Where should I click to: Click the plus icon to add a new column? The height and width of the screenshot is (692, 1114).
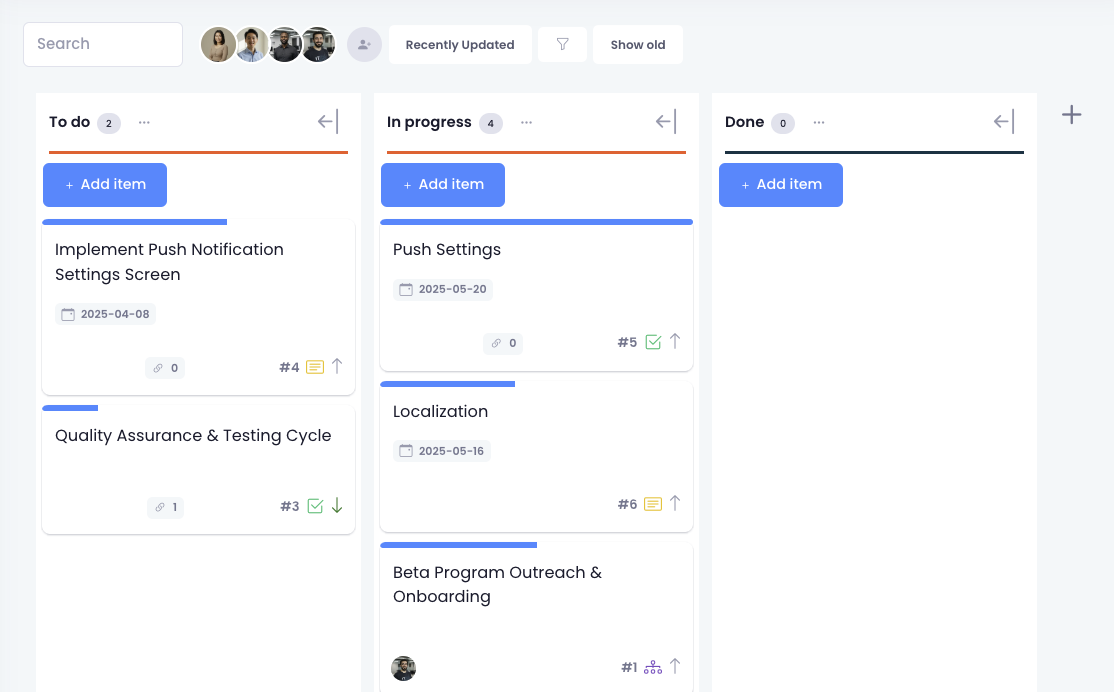tap(1071, 114)
